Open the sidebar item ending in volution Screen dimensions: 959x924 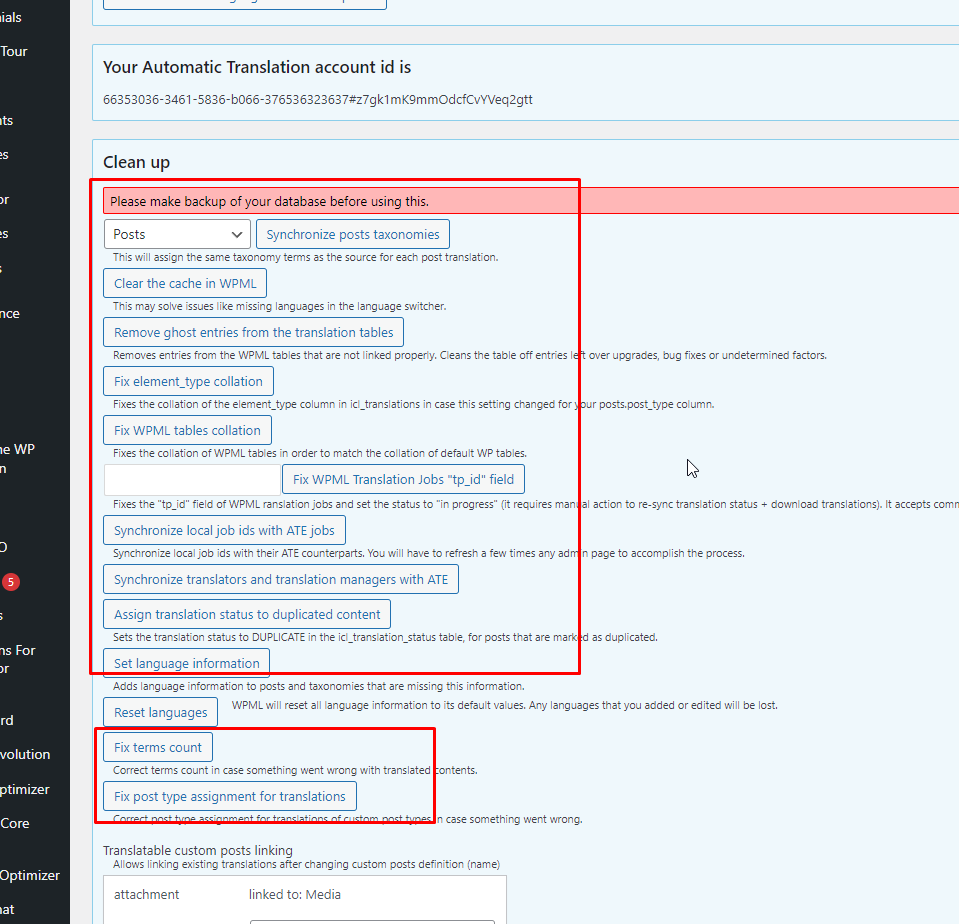(x=25, y=754)
